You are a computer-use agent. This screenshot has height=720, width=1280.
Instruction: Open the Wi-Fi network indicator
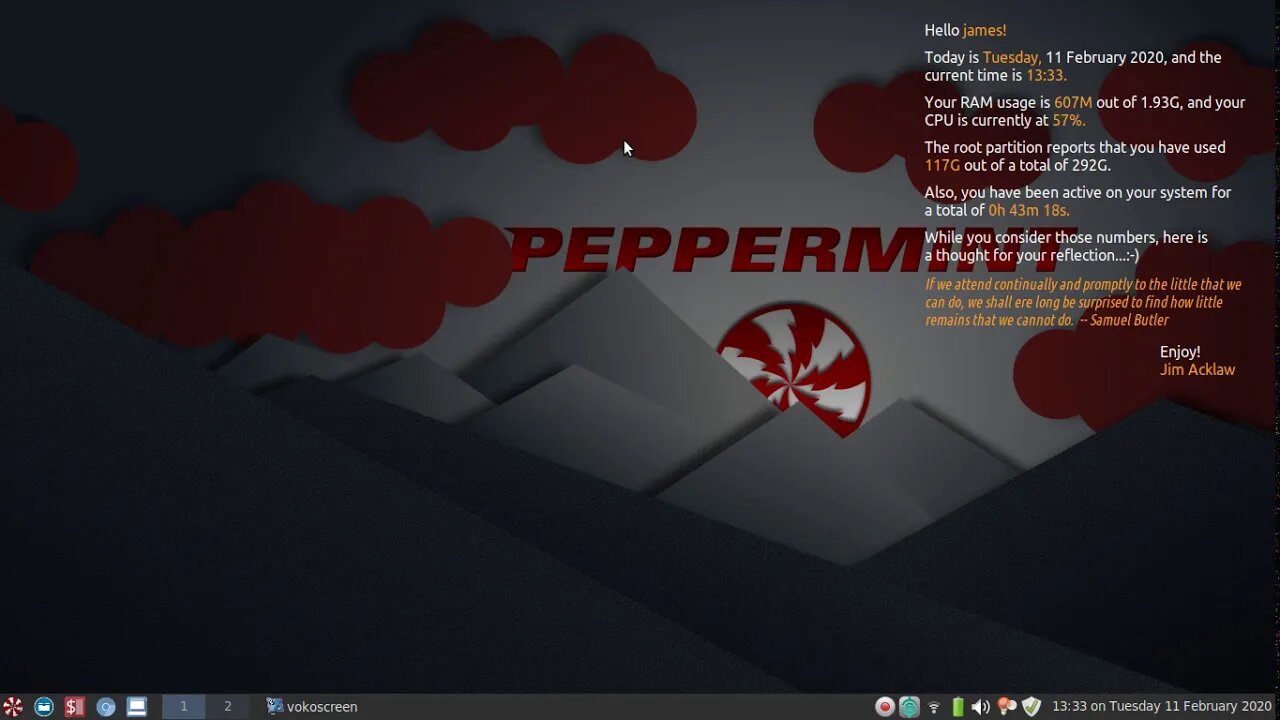coord(934,707)
